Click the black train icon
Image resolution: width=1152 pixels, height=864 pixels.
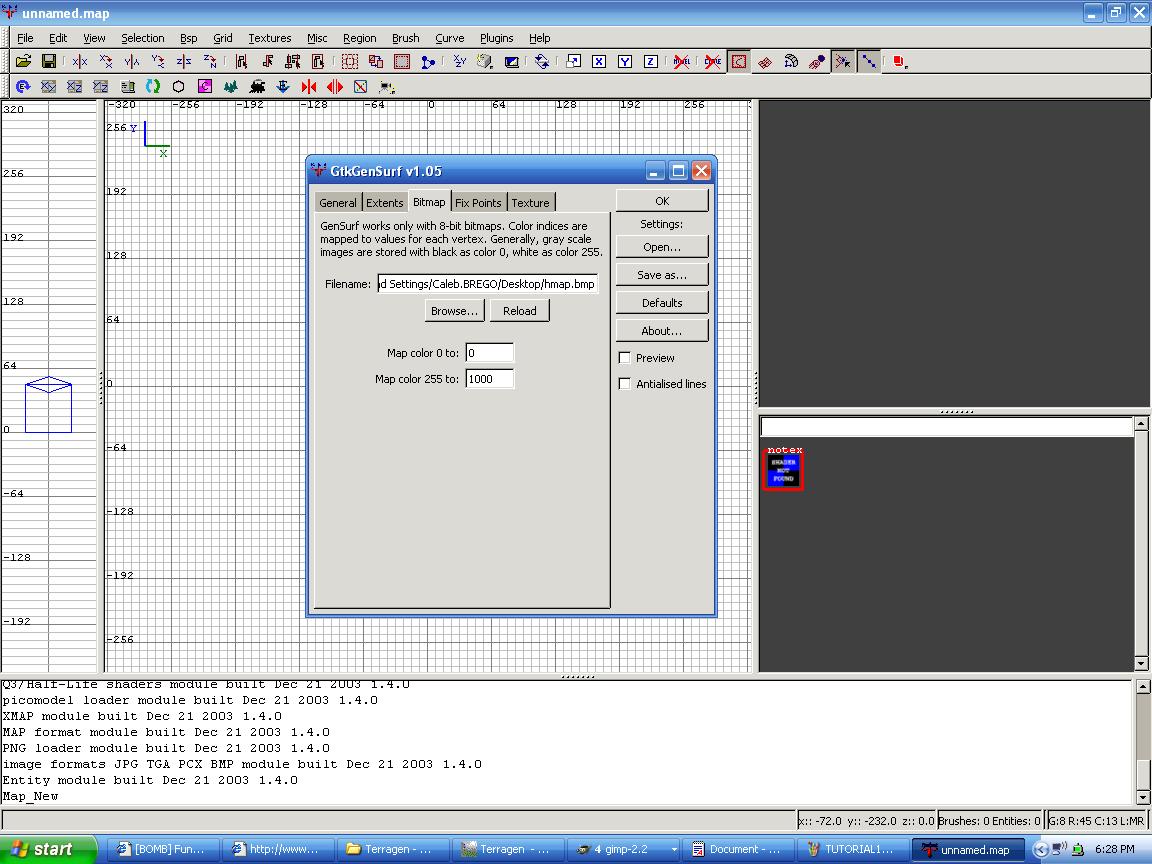pyautogui.click(x=257, y=87)
